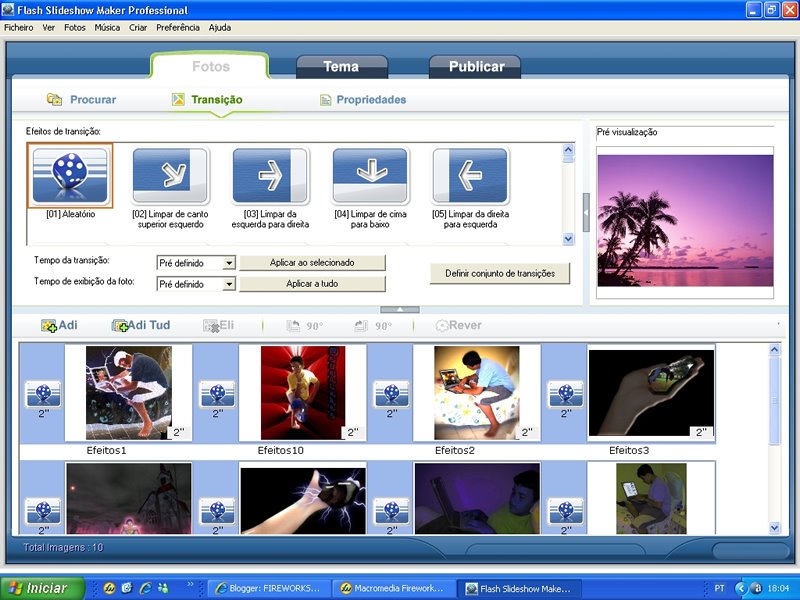Image resolution: width=800 pixels, height=600 pixels.
Task: Click the Adi add photo icon
Action: click(x=49, y=326)
